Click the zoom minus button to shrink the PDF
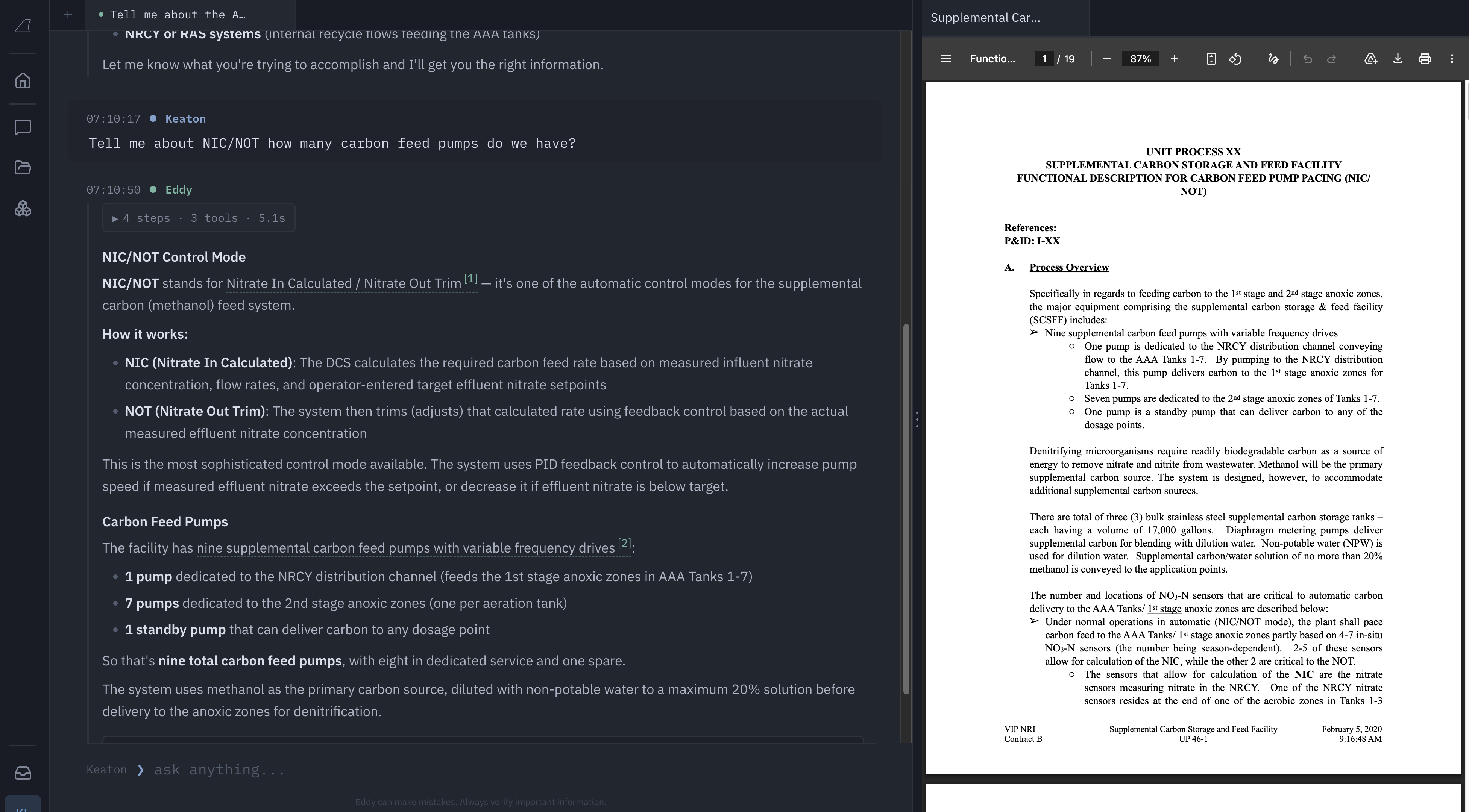This screenshot has height=812, width=1469. point(1106,59)
